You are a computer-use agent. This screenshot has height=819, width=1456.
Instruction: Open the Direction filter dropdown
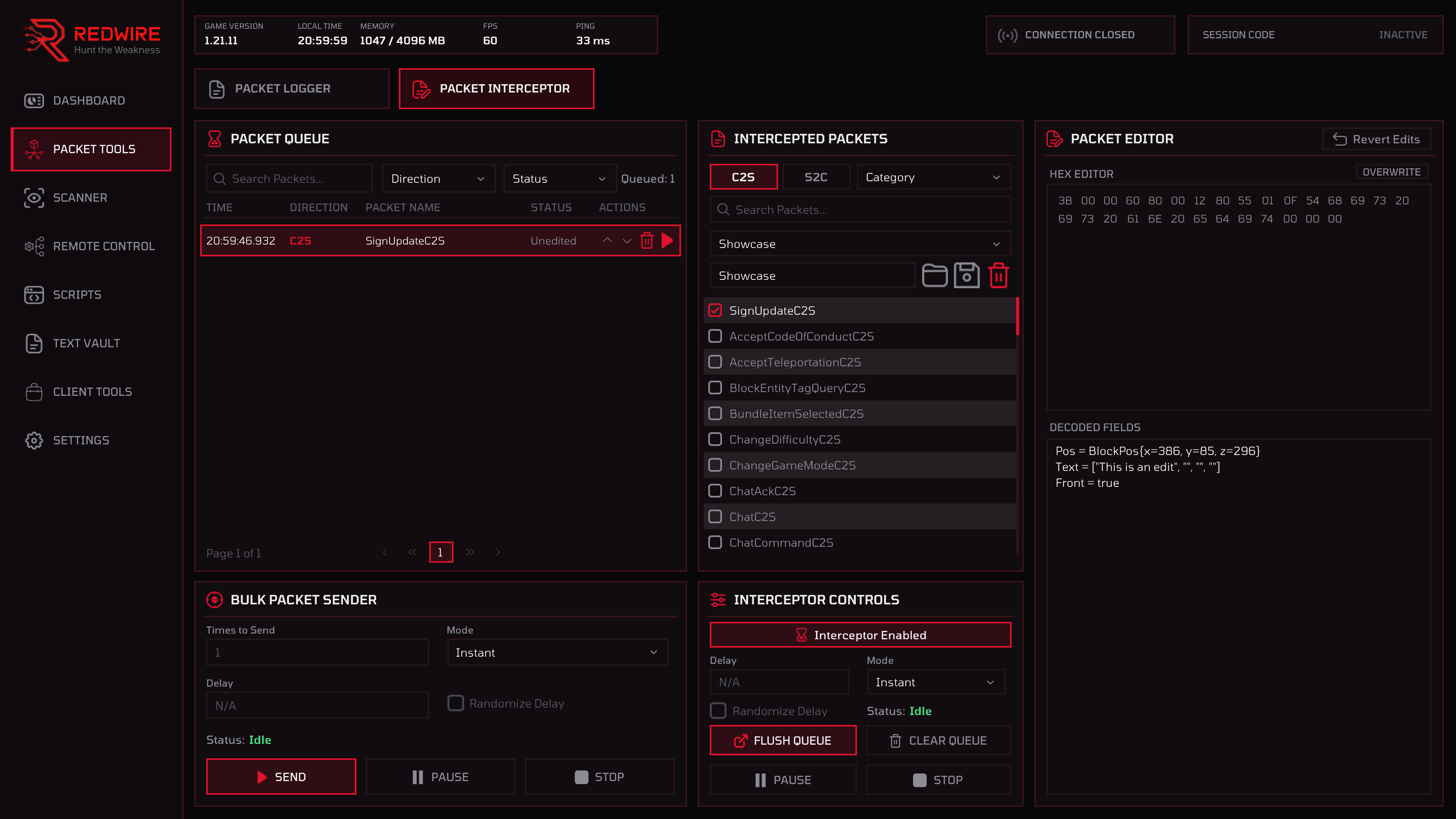(439, 179)
